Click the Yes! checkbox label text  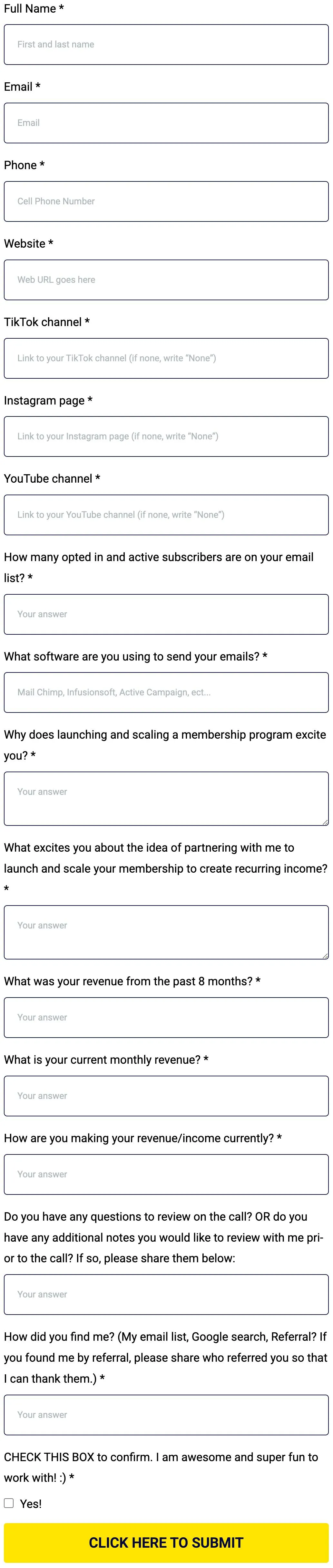[x=31, y=1503]
